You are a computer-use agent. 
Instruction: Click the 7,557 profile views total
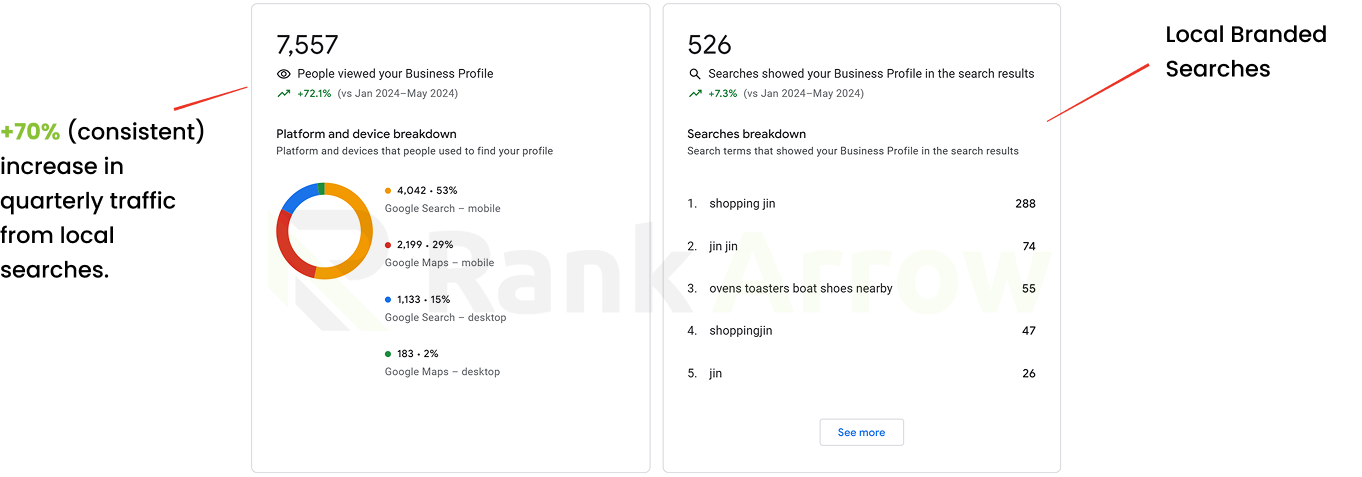307,45
